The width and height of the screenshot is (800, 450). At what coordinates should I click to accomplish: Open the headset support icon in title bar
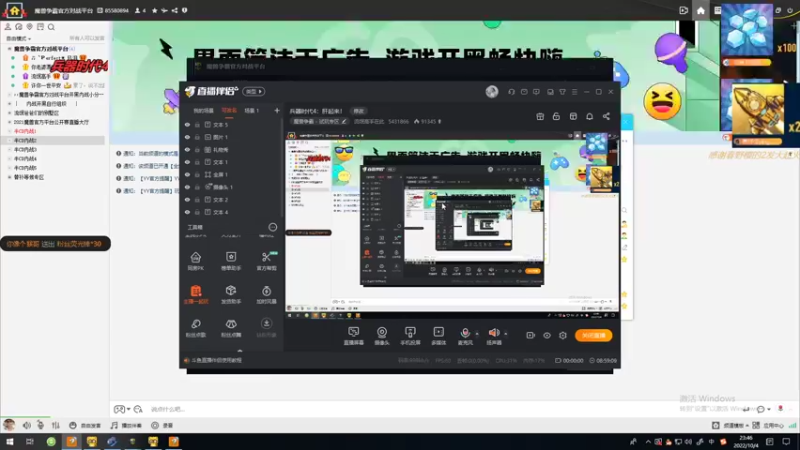(x=511, y=92)
